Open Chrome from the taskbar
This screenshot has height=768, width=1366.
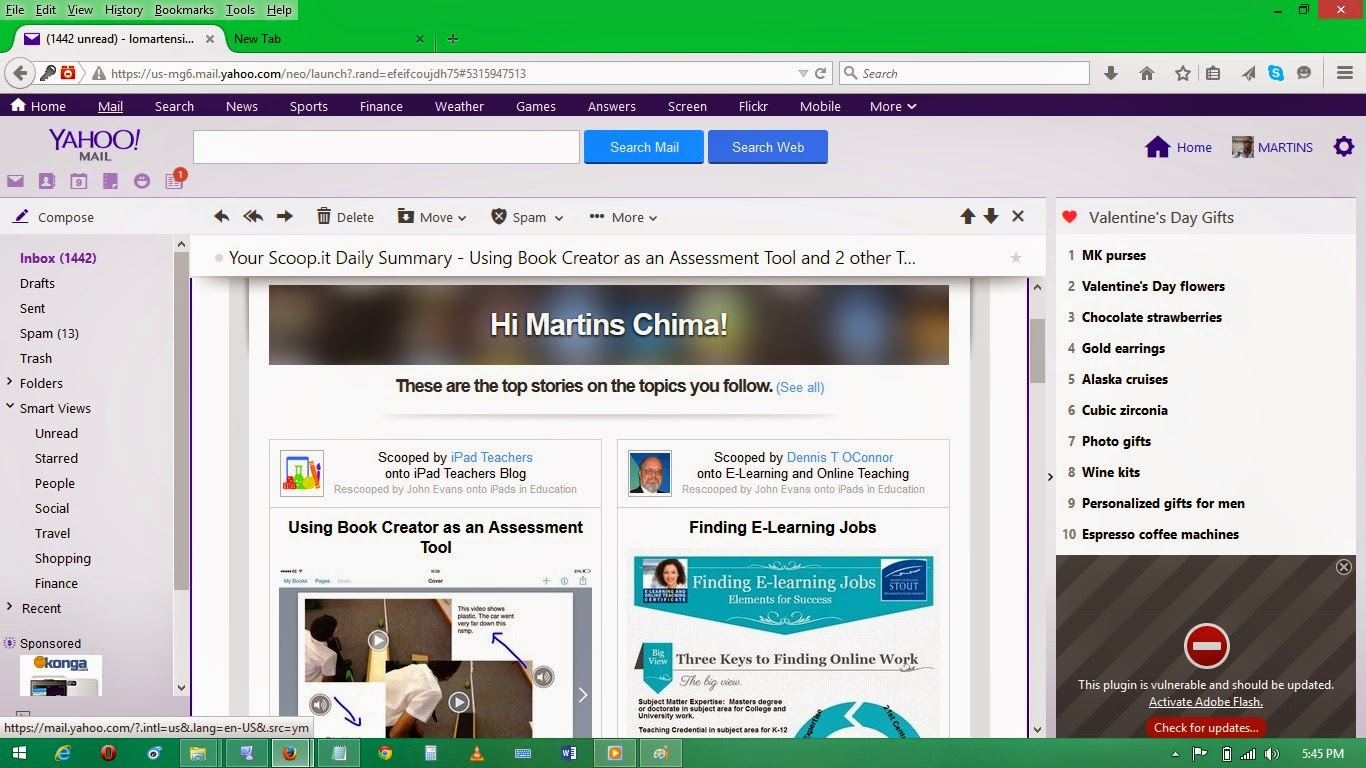(x=385, y=753)
